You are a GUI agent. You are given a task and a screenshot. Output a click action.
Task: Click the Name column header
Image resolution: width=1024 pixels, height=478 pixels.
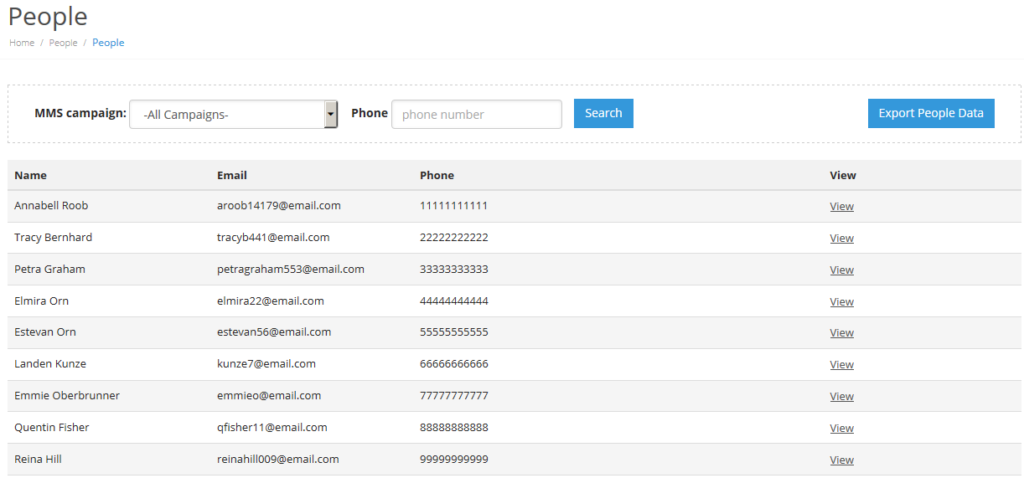[31, 175]
